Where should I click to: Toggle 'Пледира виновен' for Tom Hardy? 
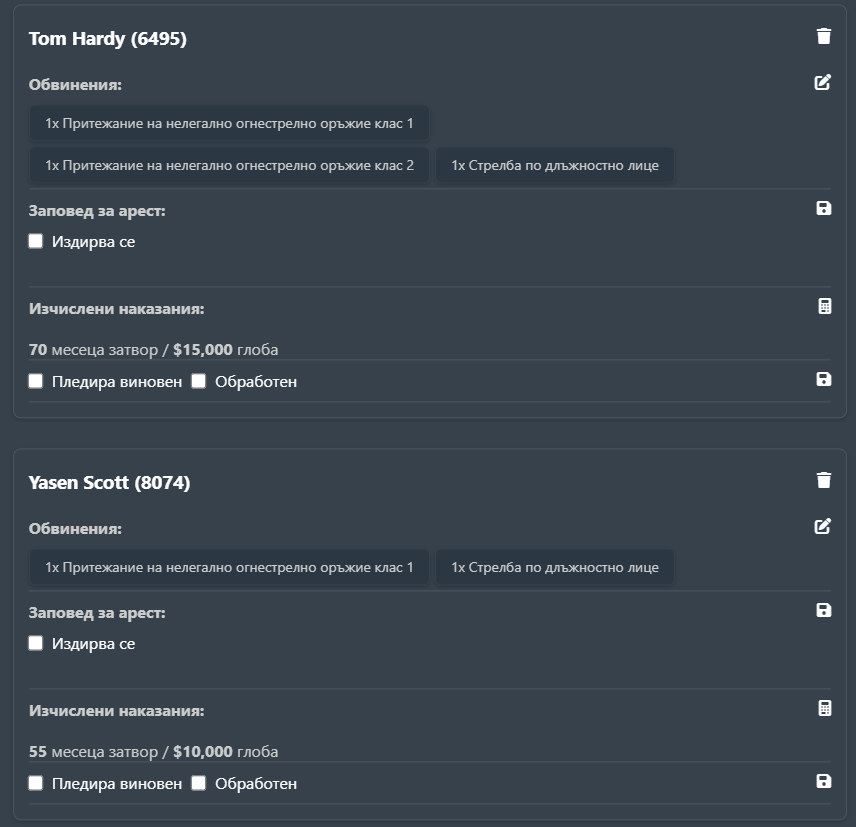[36, 381]
